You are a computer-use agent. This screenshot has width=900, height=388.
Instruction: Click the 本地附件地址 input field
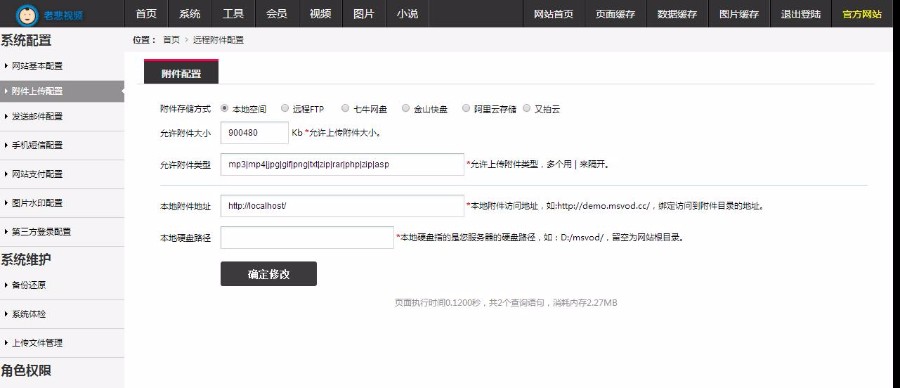[x=342, y=205]
